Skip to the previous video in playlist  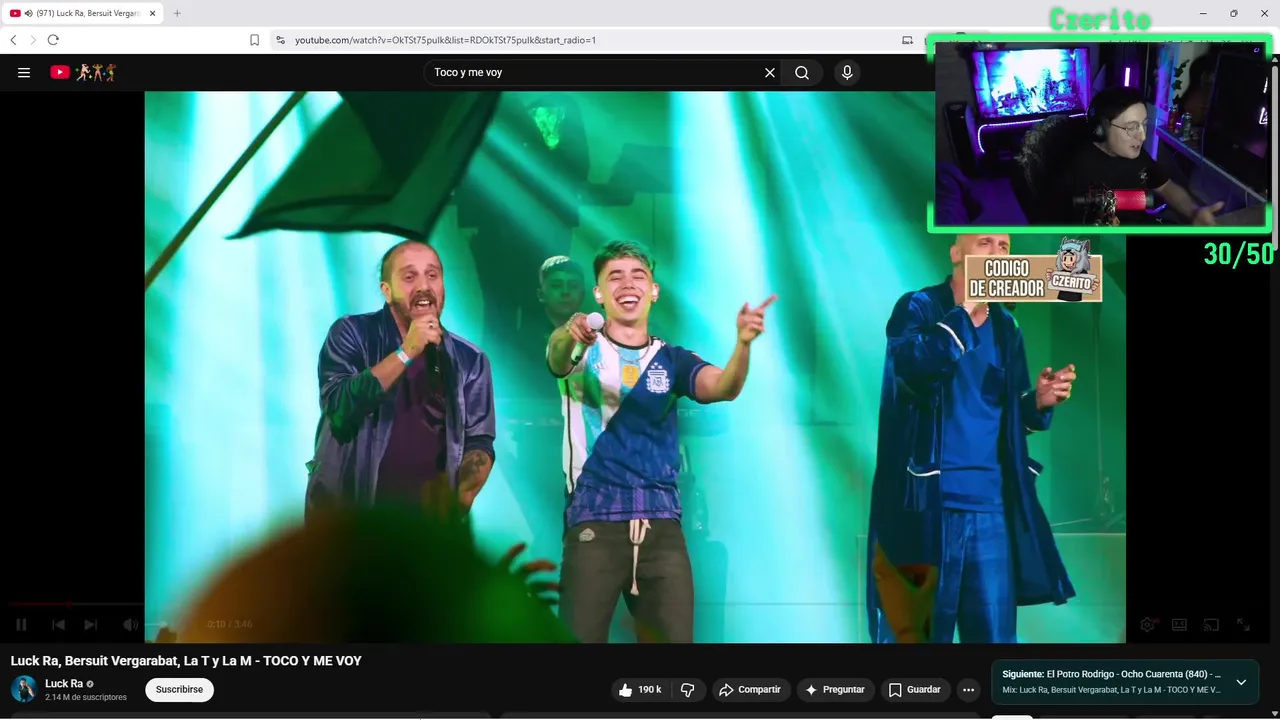click(x=58, y=624)
